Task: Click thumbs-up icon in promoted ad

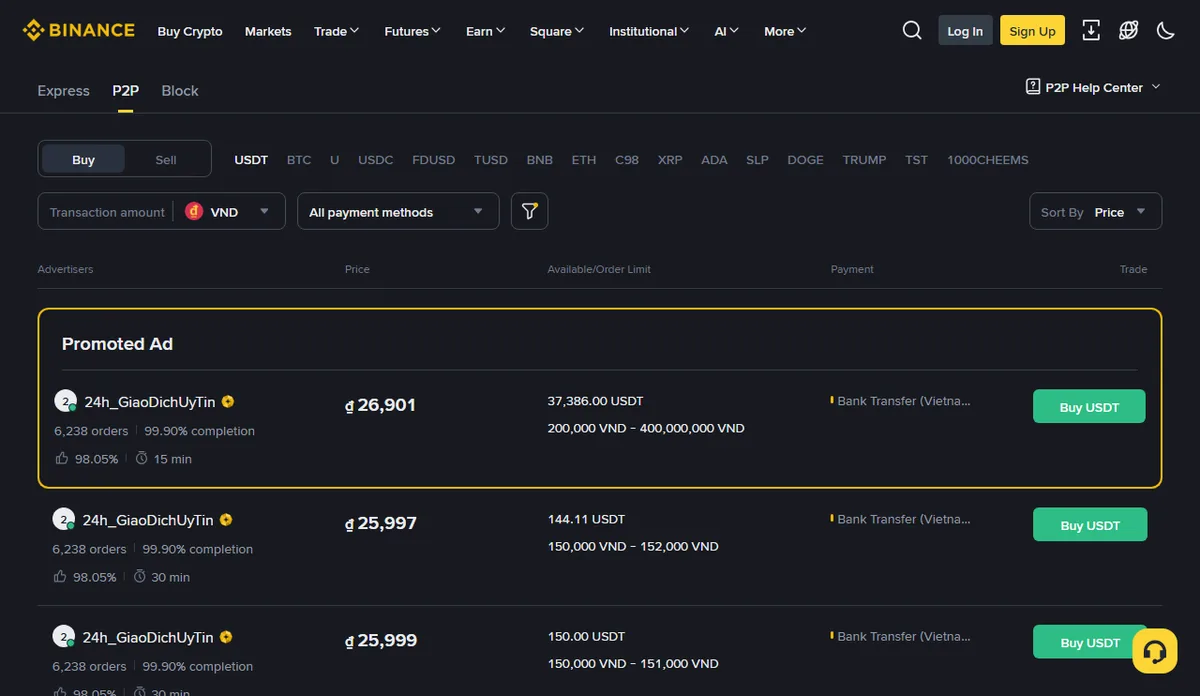Action: point(62,458)
